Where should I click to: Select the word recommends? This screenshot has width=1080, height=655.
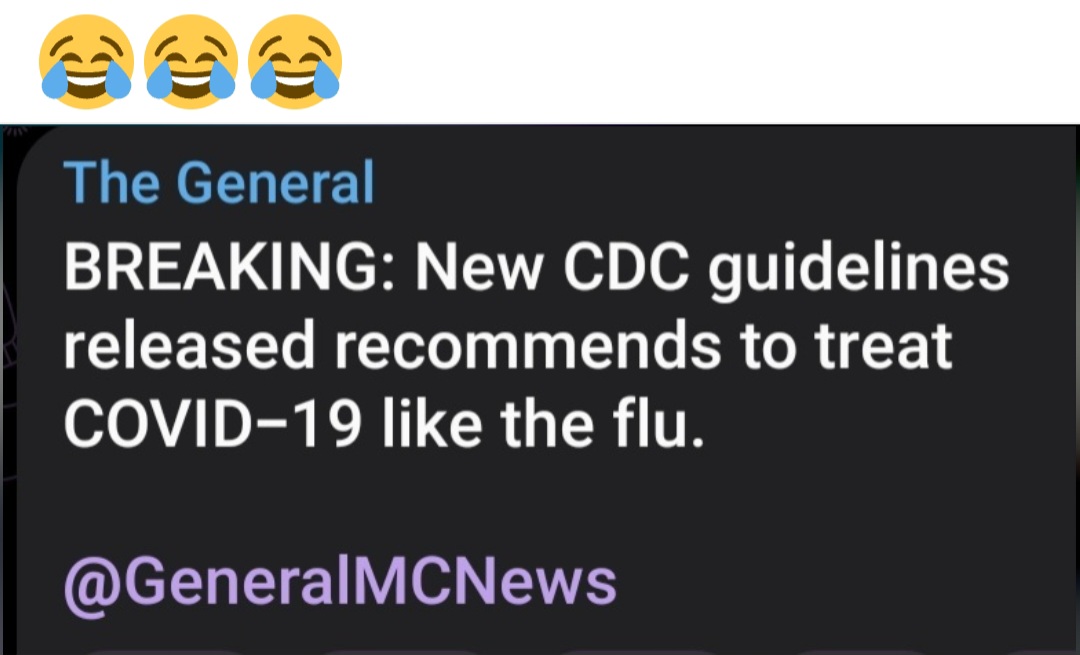pos(528,346)
